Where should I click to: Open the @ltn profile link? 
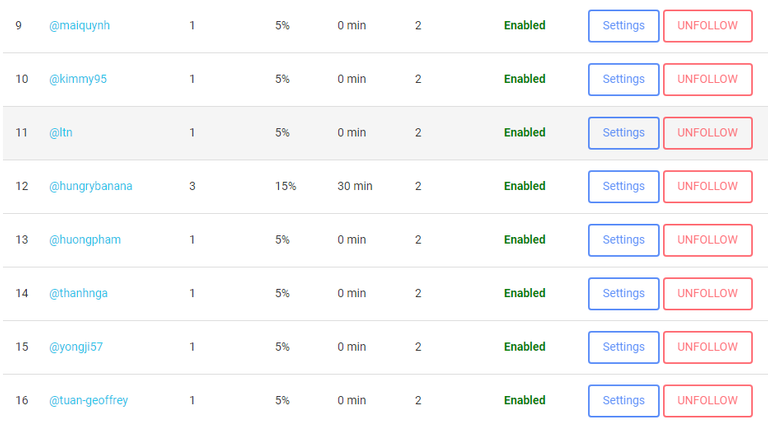click(61, 133)
